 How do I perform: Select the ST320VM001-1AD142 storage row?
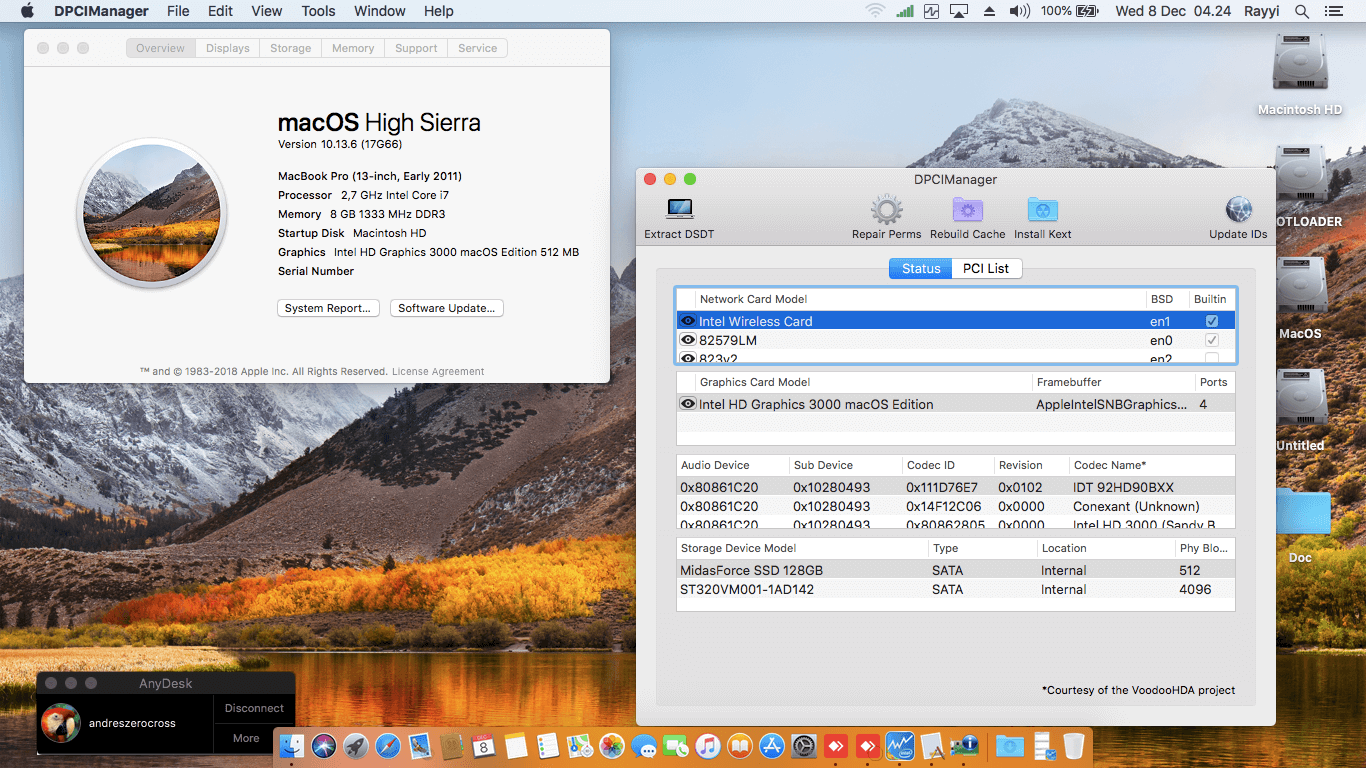point(955,589)
